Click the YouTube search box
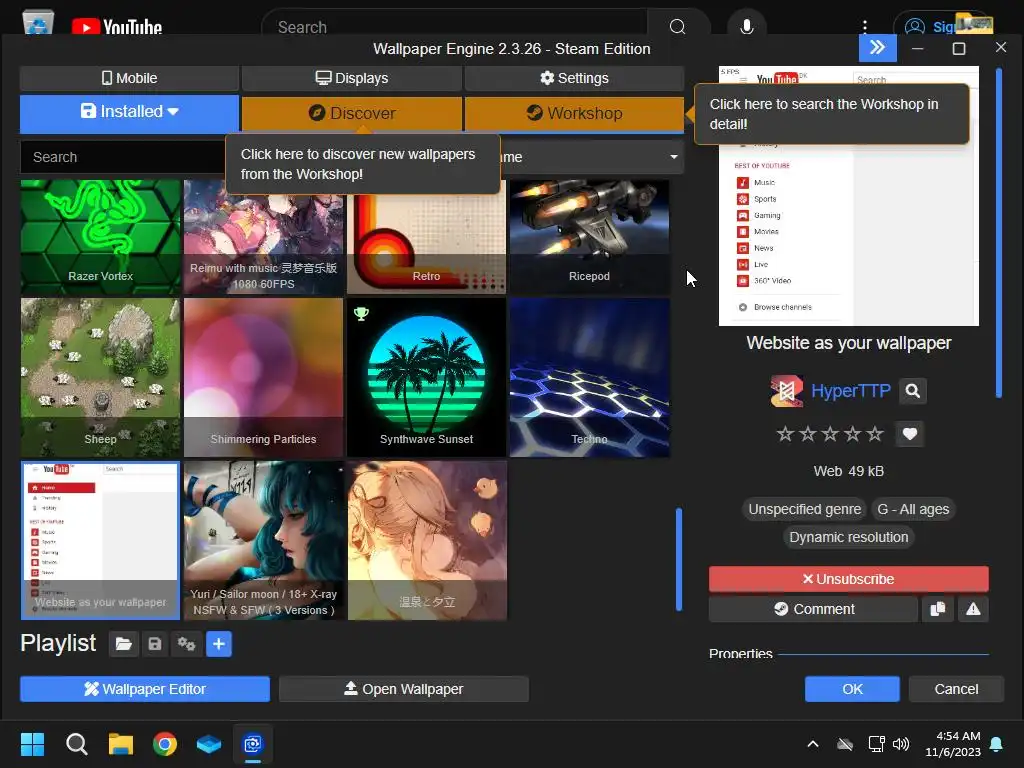Viewport: 1024px width, 768px height. (454, 26)
